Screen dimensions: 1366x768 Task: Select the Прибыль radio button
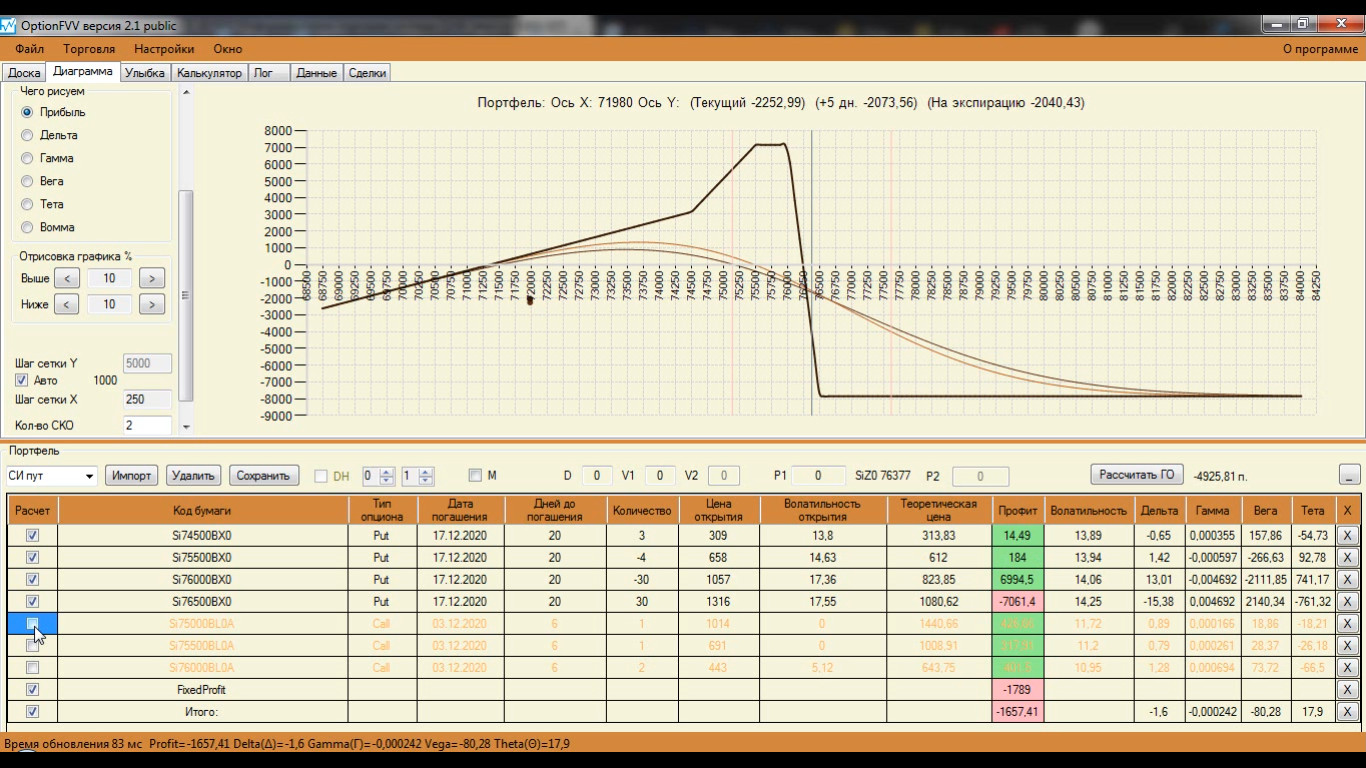[x=27, y=112]
